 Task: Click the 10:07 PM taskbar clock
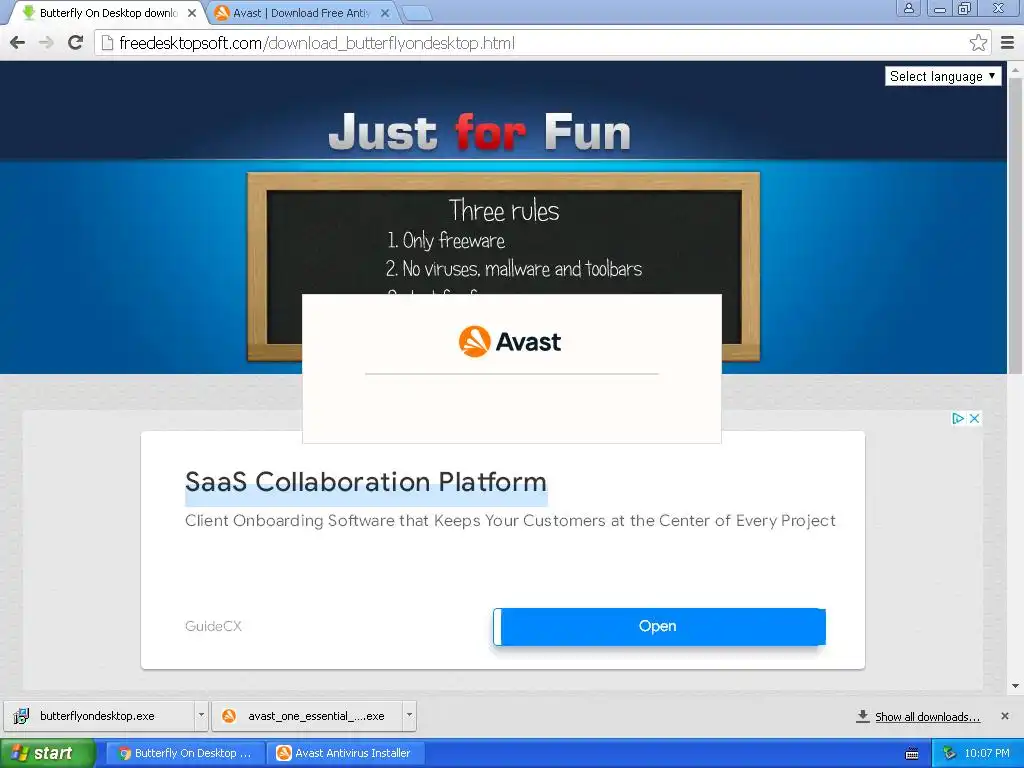coord(987,754)
